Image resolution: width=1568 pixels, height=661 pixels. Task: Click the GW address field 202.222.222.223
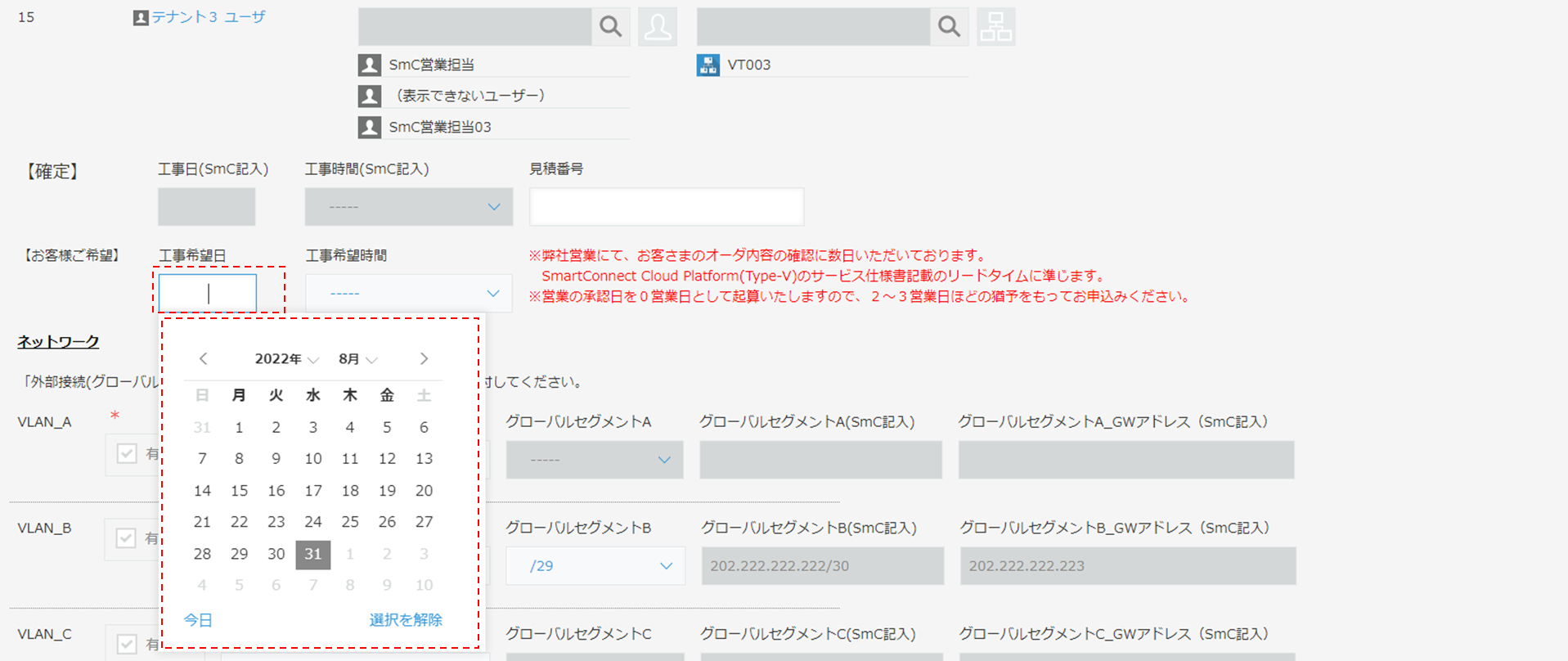pyautogui.click(x=1129, y=565)
